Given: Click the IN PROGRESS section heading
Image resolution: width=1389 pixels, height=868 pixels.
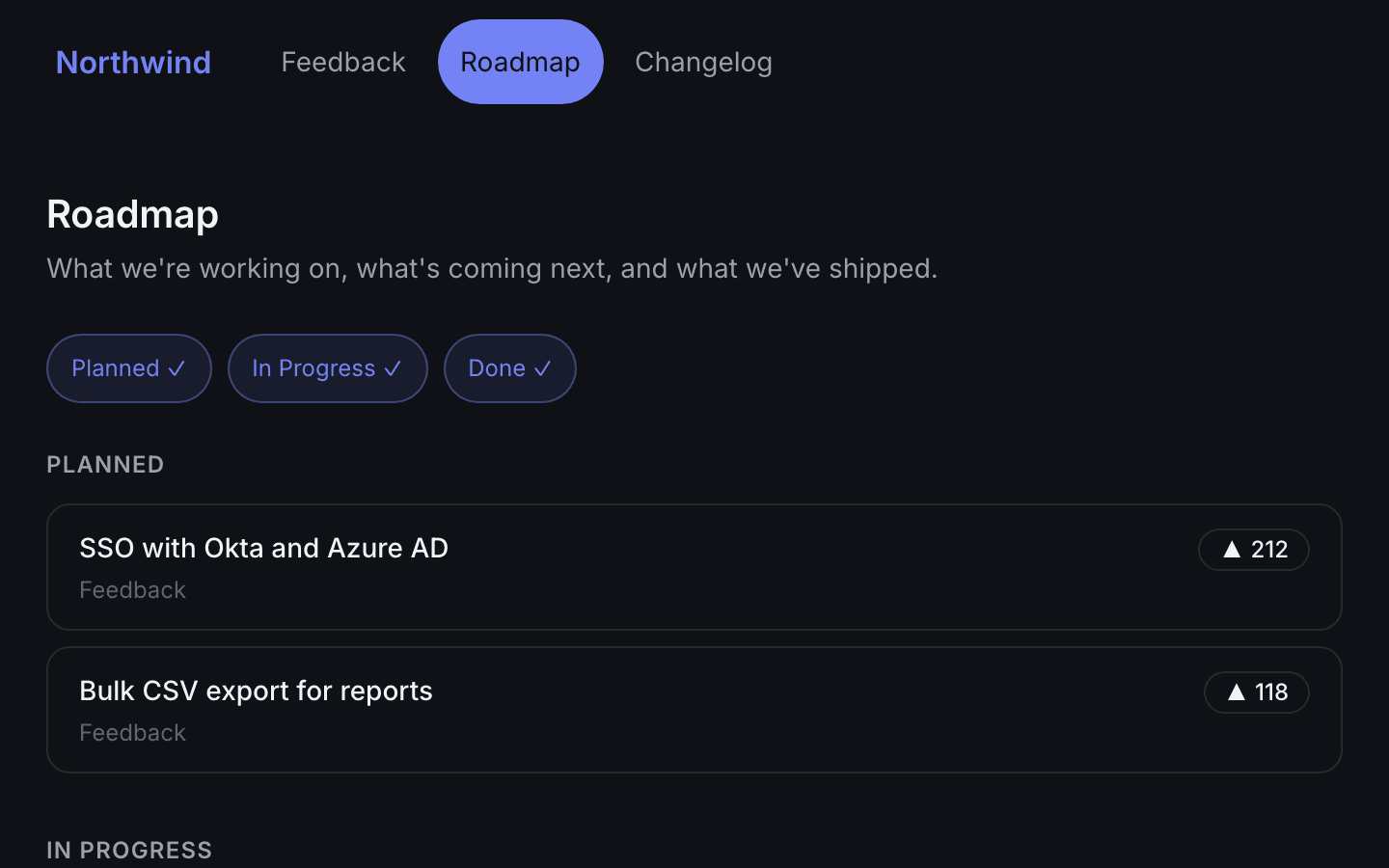Looking at the screenshot, I should tap(129, 851).
